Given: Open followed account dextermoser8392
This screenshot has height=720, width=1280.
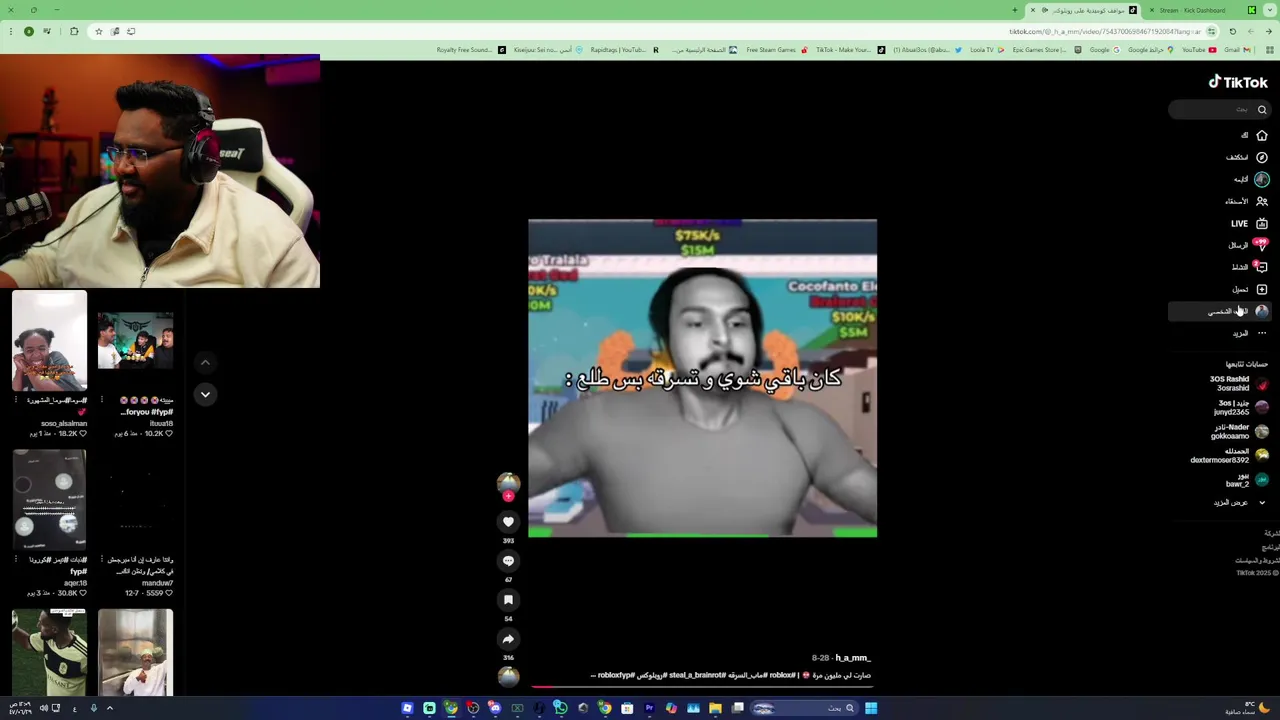Looking at the screenshot, I should (x=1229, y=456).
